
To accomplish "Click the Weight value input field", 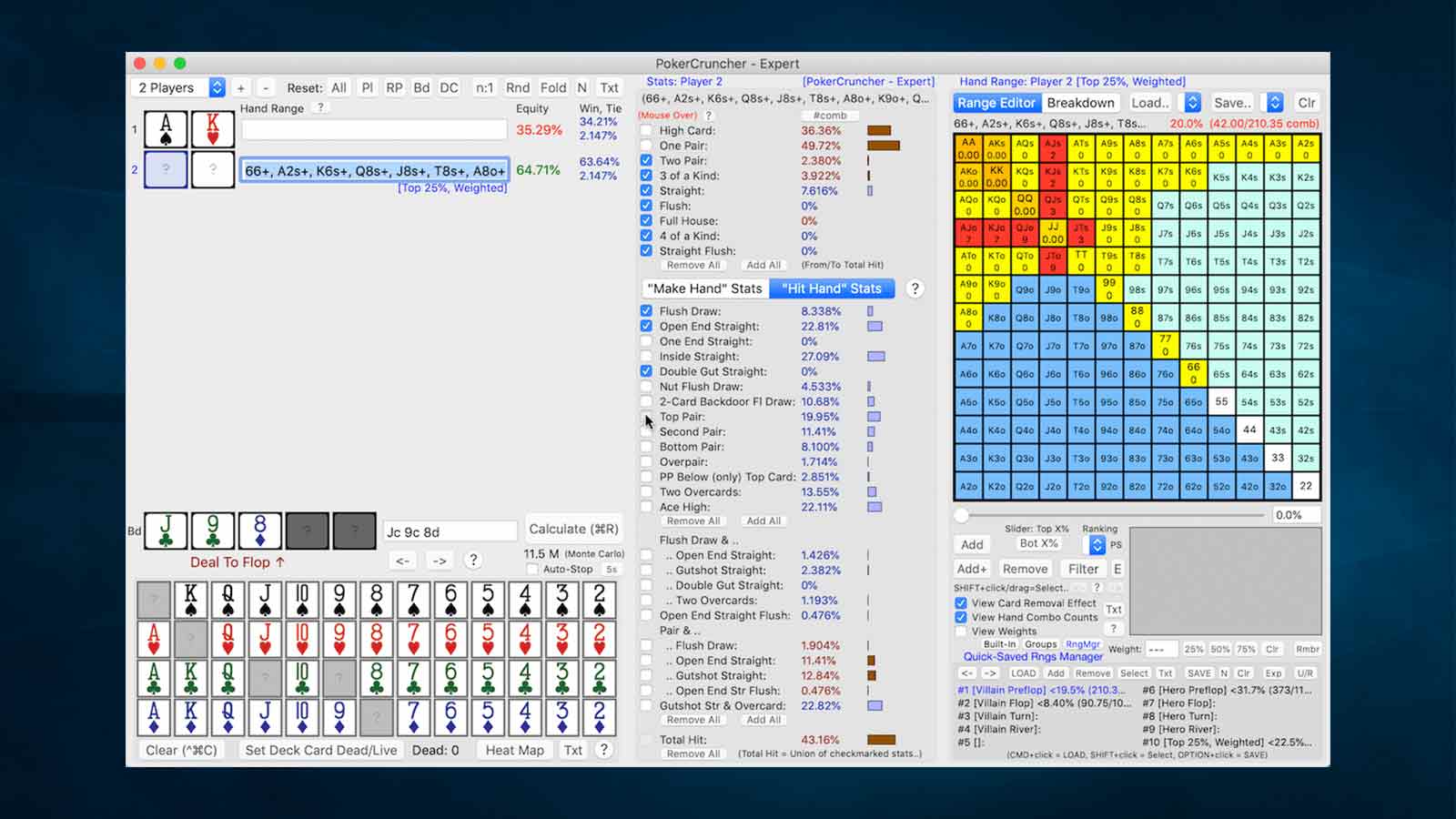I will (1160, 649).
